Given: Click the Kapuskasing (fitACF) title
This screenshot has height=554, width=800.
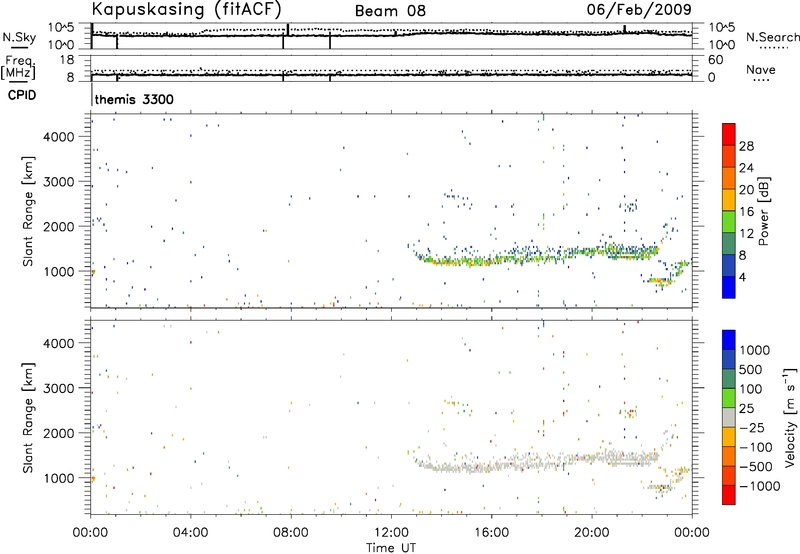Looking at the screenshot, I should (x=186, y=10).
